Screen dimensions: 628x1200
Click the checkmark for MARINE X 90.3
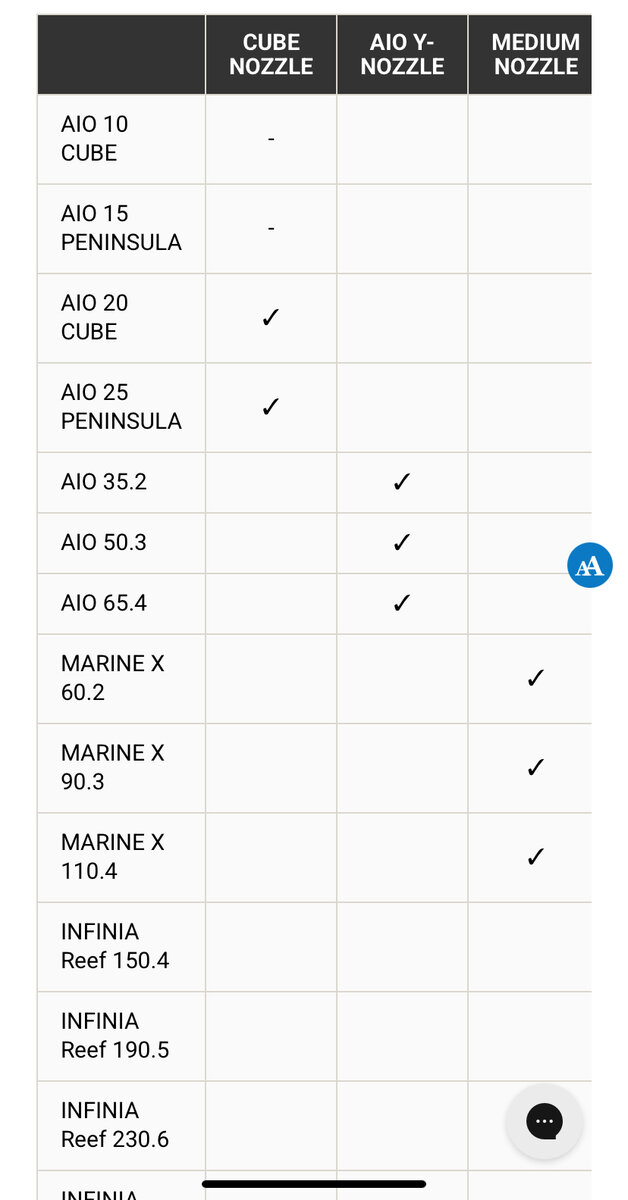click(x=535, y=767)
